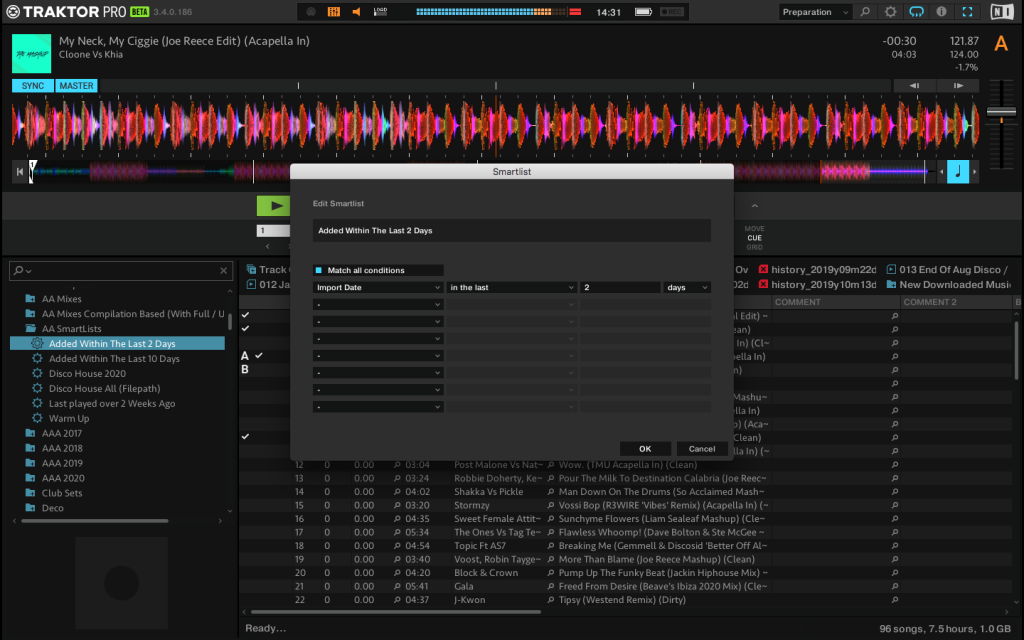Open the AA SmartLists folder

click(x=71, y=328)
